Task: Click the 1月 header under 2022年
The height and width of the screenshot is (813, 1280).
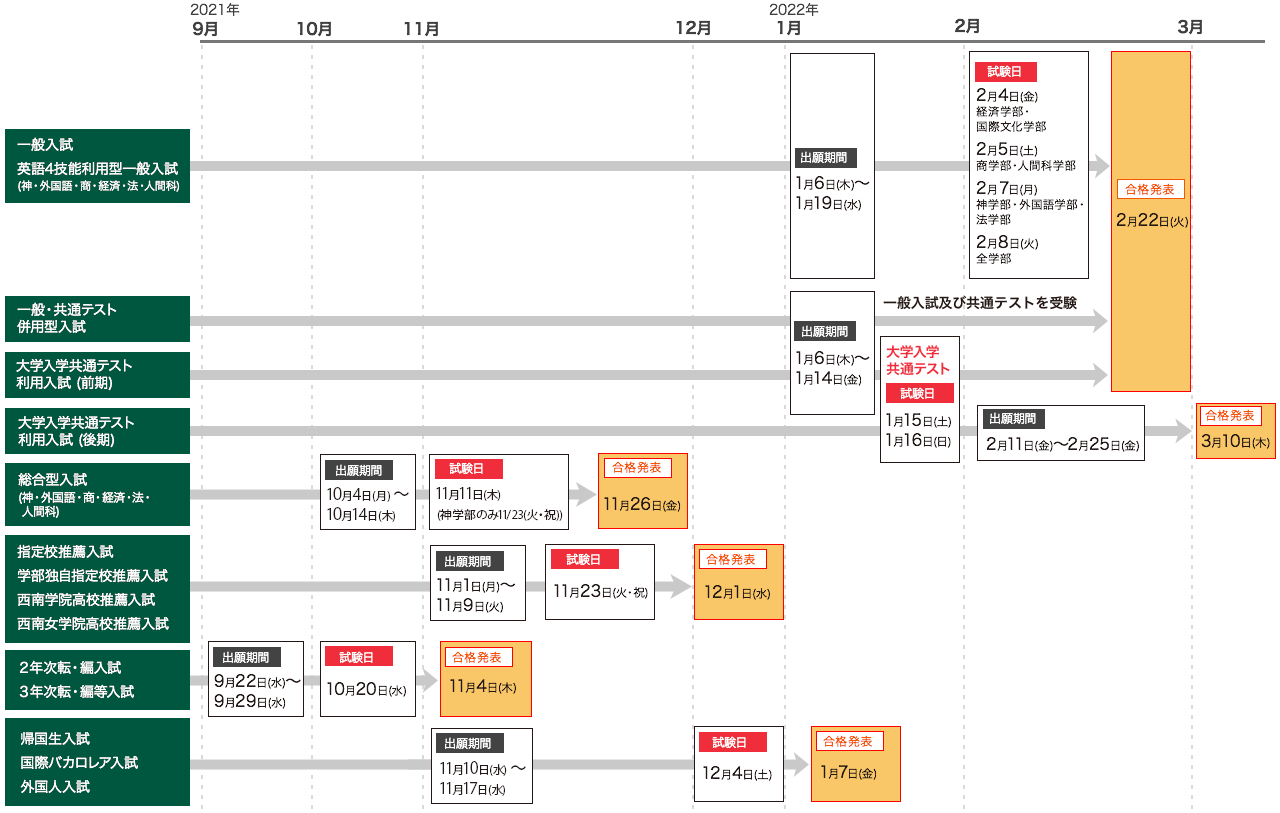Action: click(x=789, y=28)
